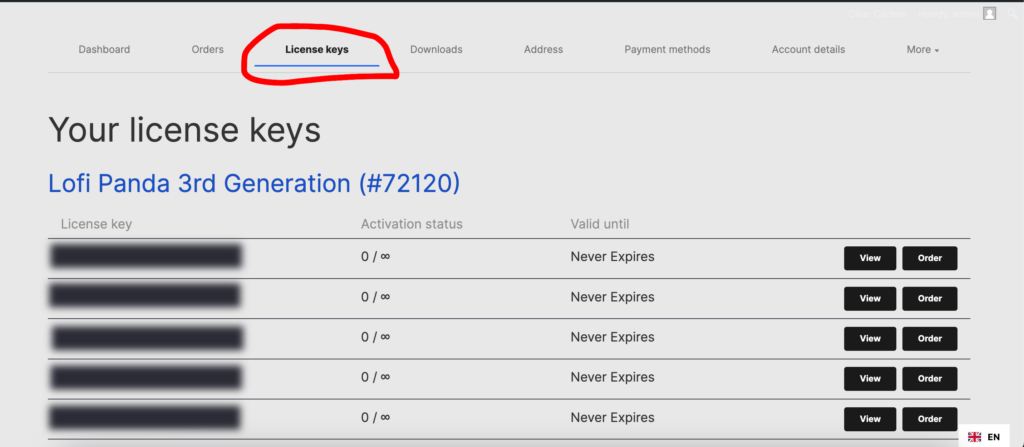
Task: Click the admin avatar icon
Action: [x=990, y=14]
